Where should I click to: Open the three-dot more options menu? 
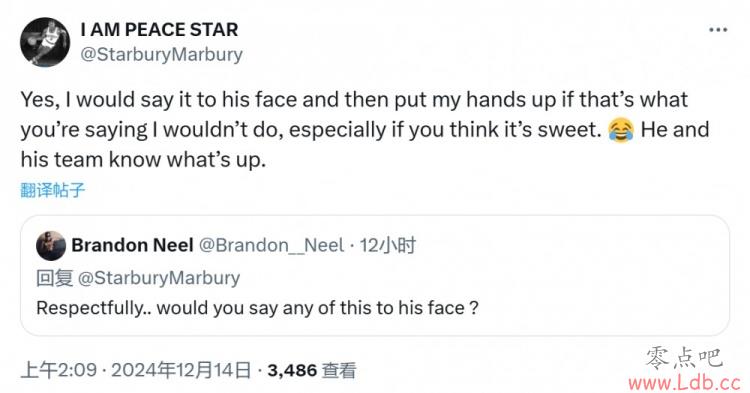[718, 30]
